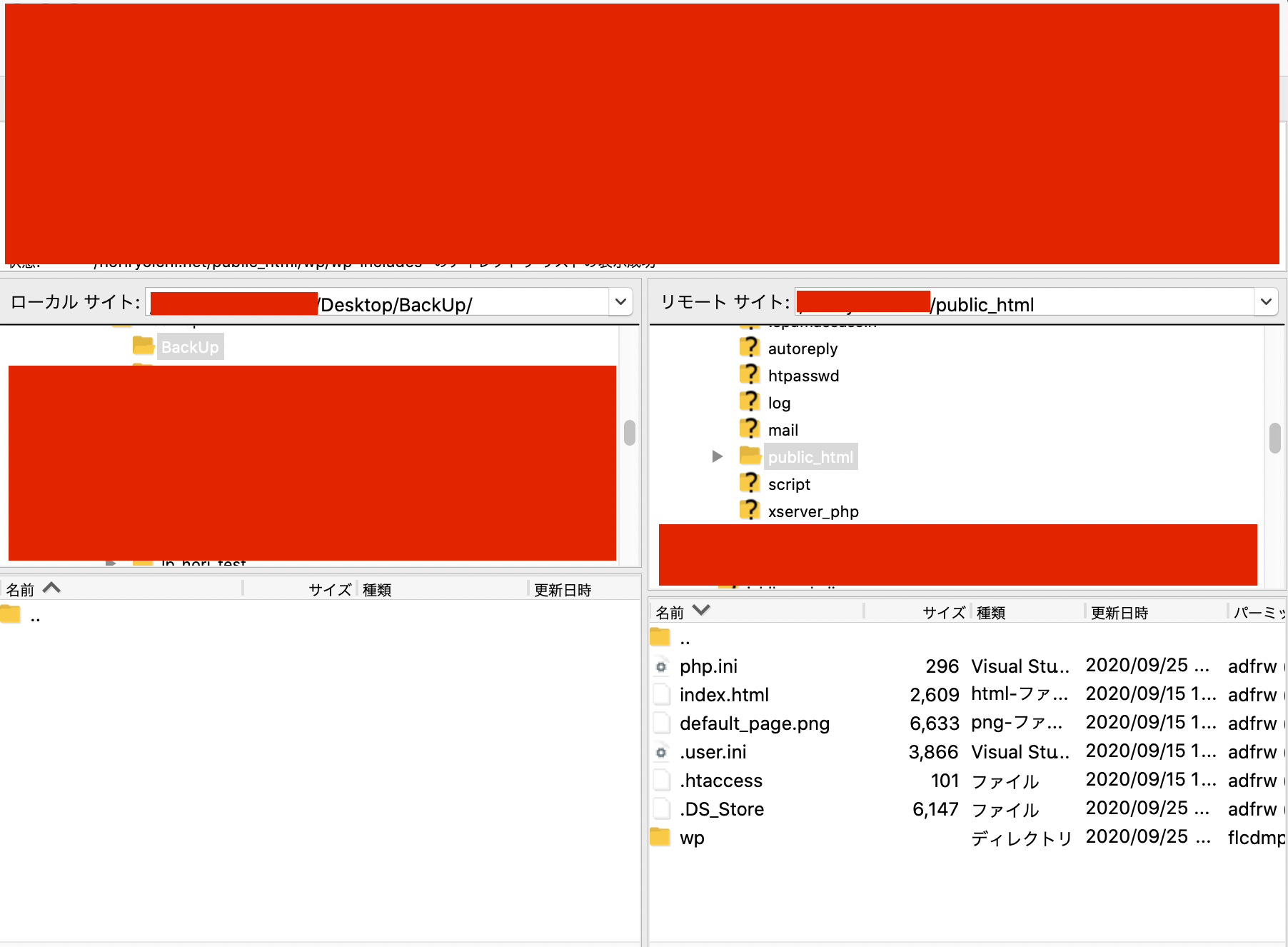This screenshot has width=1288, height=947.
Task: Select htpasswd in remote tree
Action: (803, 376)
